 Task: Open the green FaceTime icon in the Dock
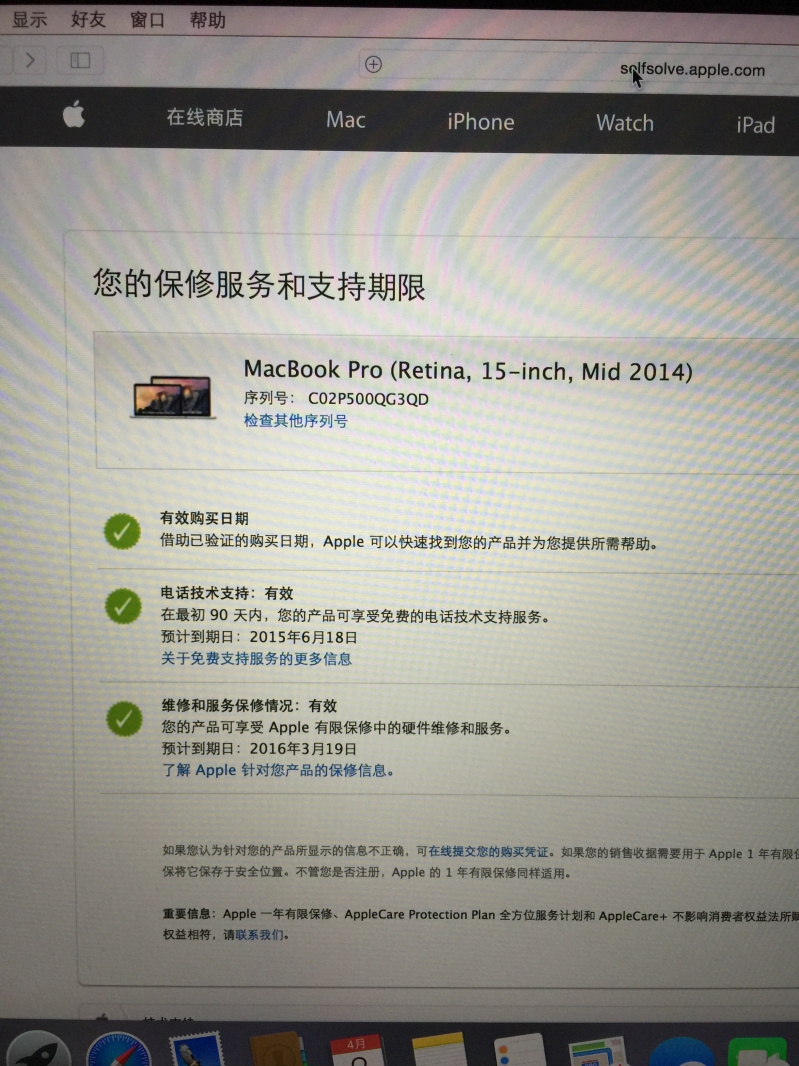[758, 1051]
